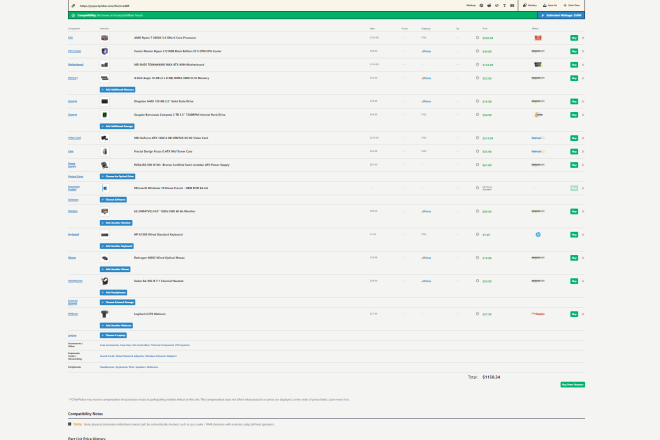Buy the EVGA power supply
The width and height of the screenshot is (660, 440).
tap(574, 165)
